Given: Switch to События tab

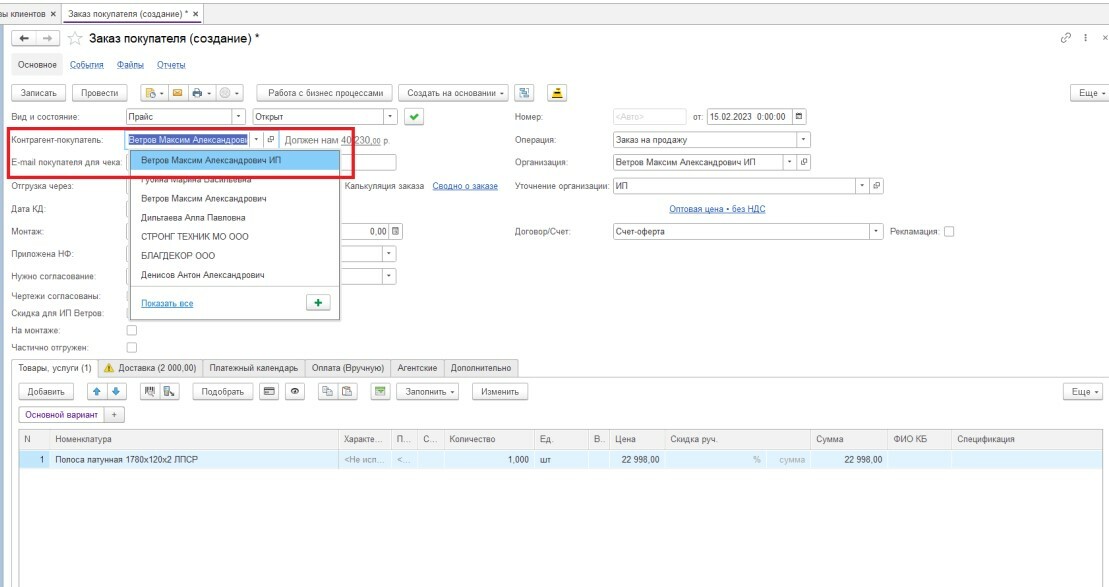Looking at the screenshot, I should pyautogui.click(x=86, y=64).
